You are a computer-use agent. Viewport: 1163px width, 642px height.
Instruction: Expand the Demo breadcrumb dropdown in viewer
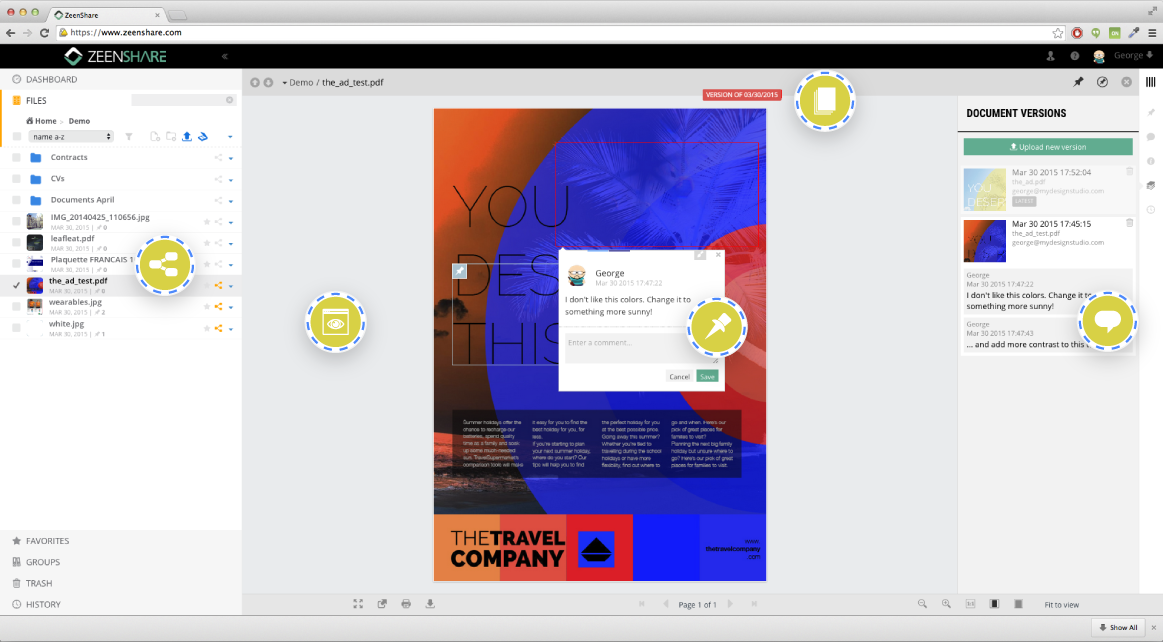[284, 83]
